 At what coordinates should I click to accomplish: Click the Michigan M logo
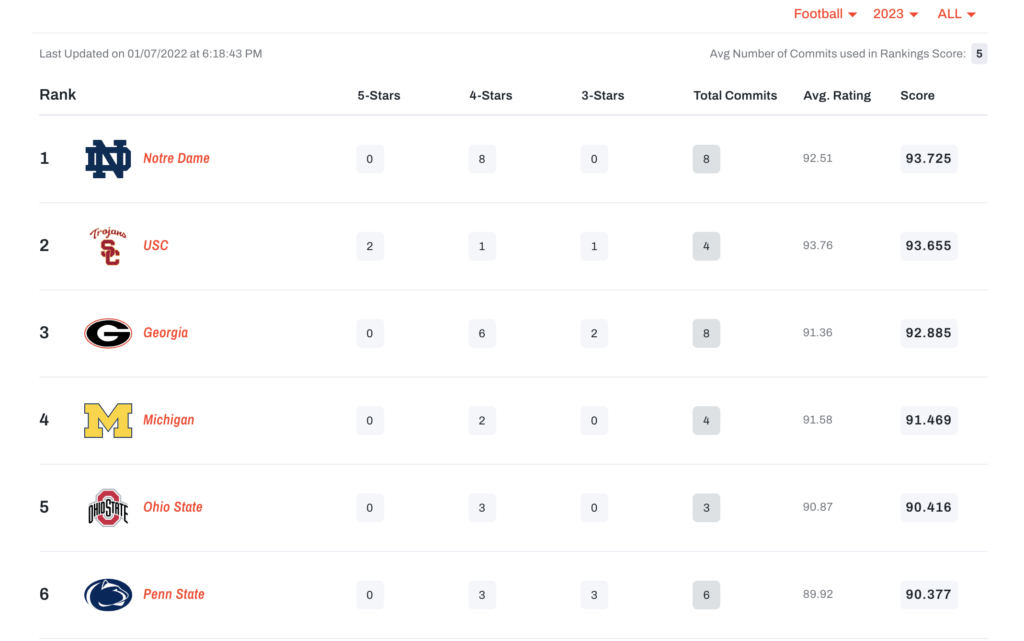coord(108,420)
